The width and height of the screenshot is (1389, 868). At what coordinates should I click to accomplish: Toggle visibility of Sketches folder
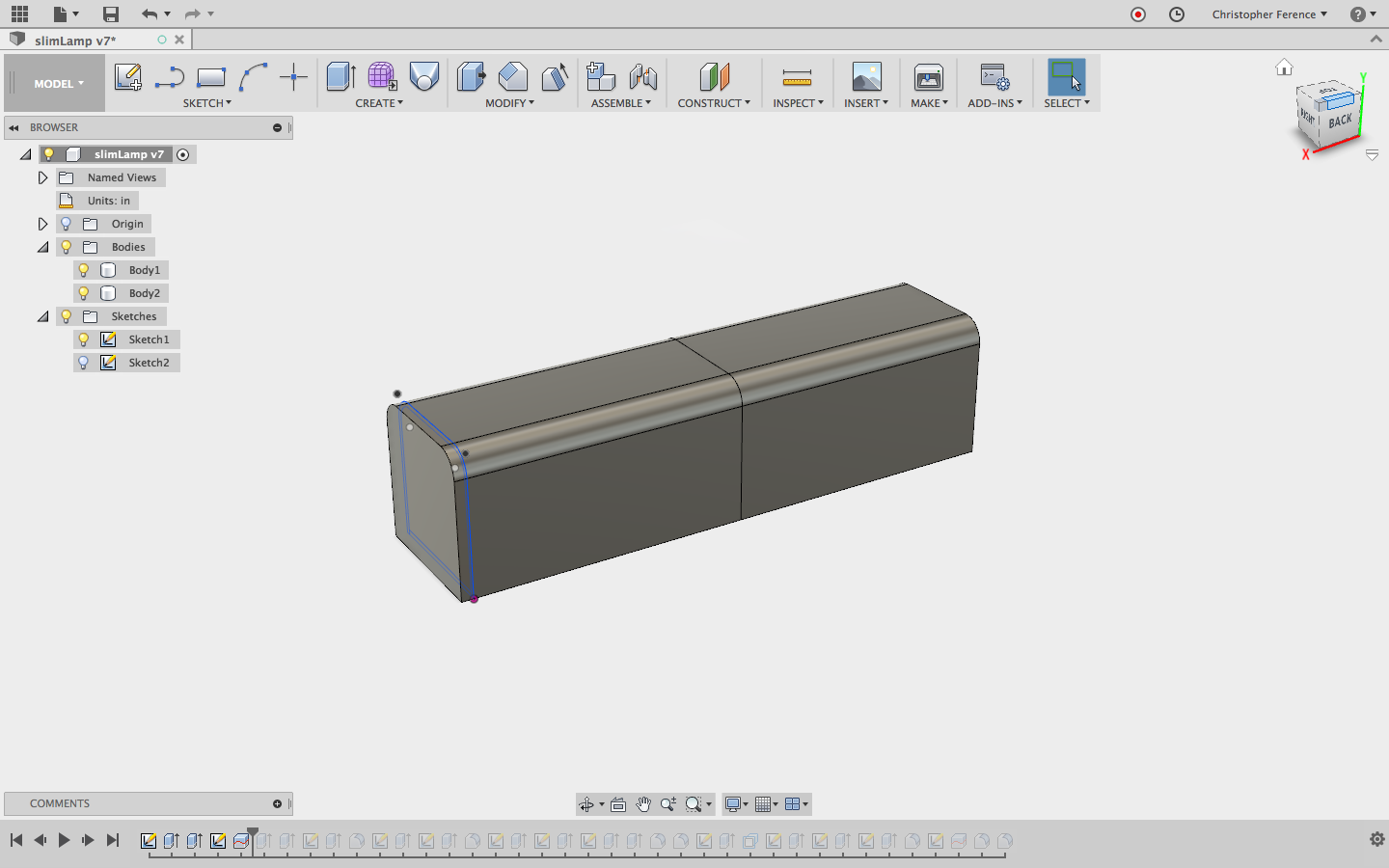click(67, 316)
